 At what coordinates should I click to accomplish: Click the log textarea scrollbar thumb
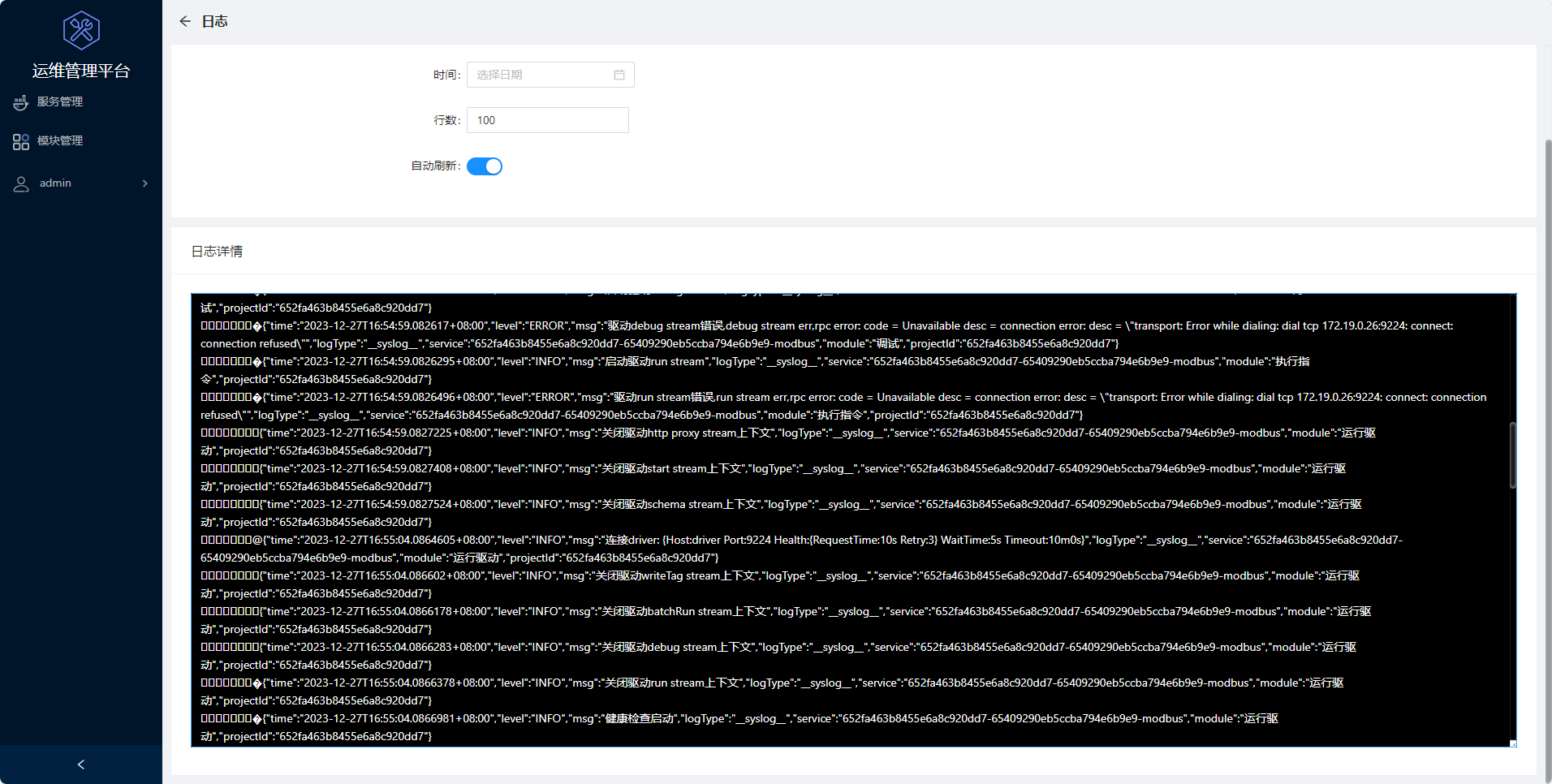[1512, 455]
